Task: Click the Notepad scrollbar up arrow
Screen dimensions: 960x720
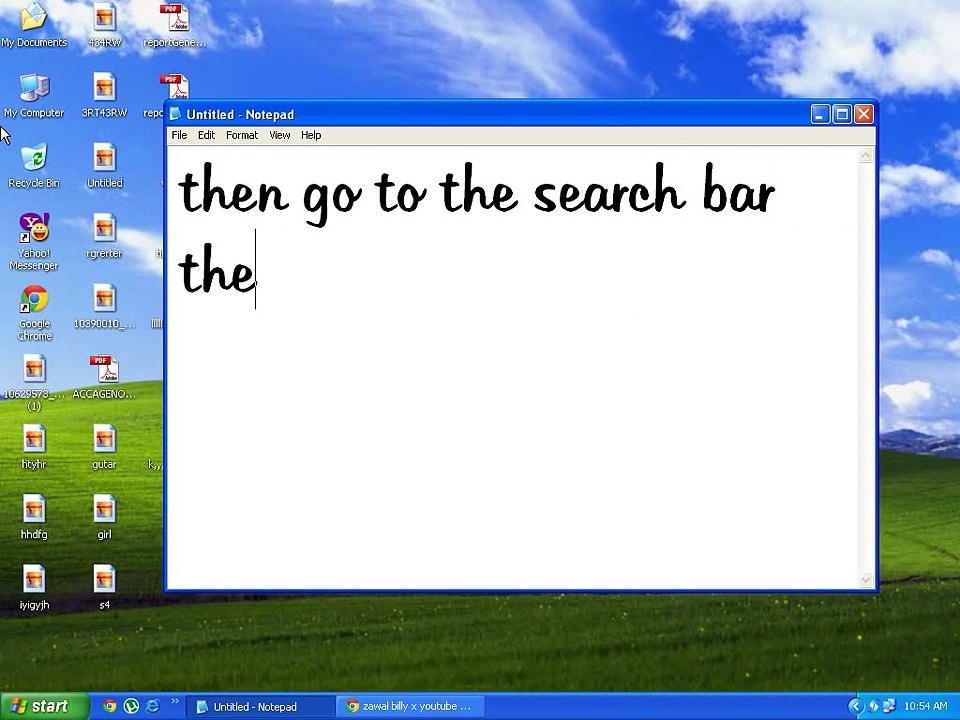Action: coord(866,156)
